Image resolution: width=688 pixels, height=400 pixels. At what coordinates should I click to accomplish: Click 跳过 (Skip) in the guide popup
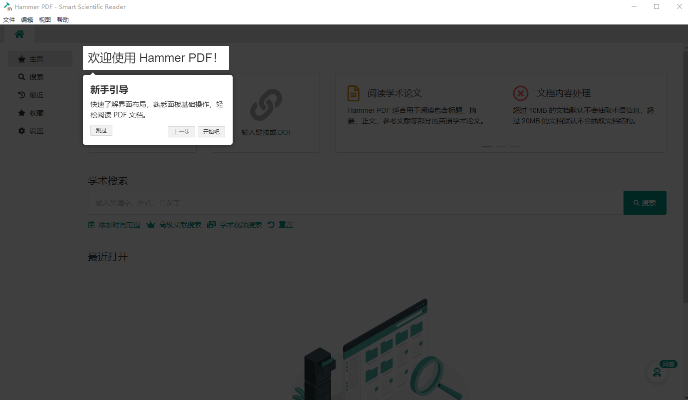pos(101,131)
